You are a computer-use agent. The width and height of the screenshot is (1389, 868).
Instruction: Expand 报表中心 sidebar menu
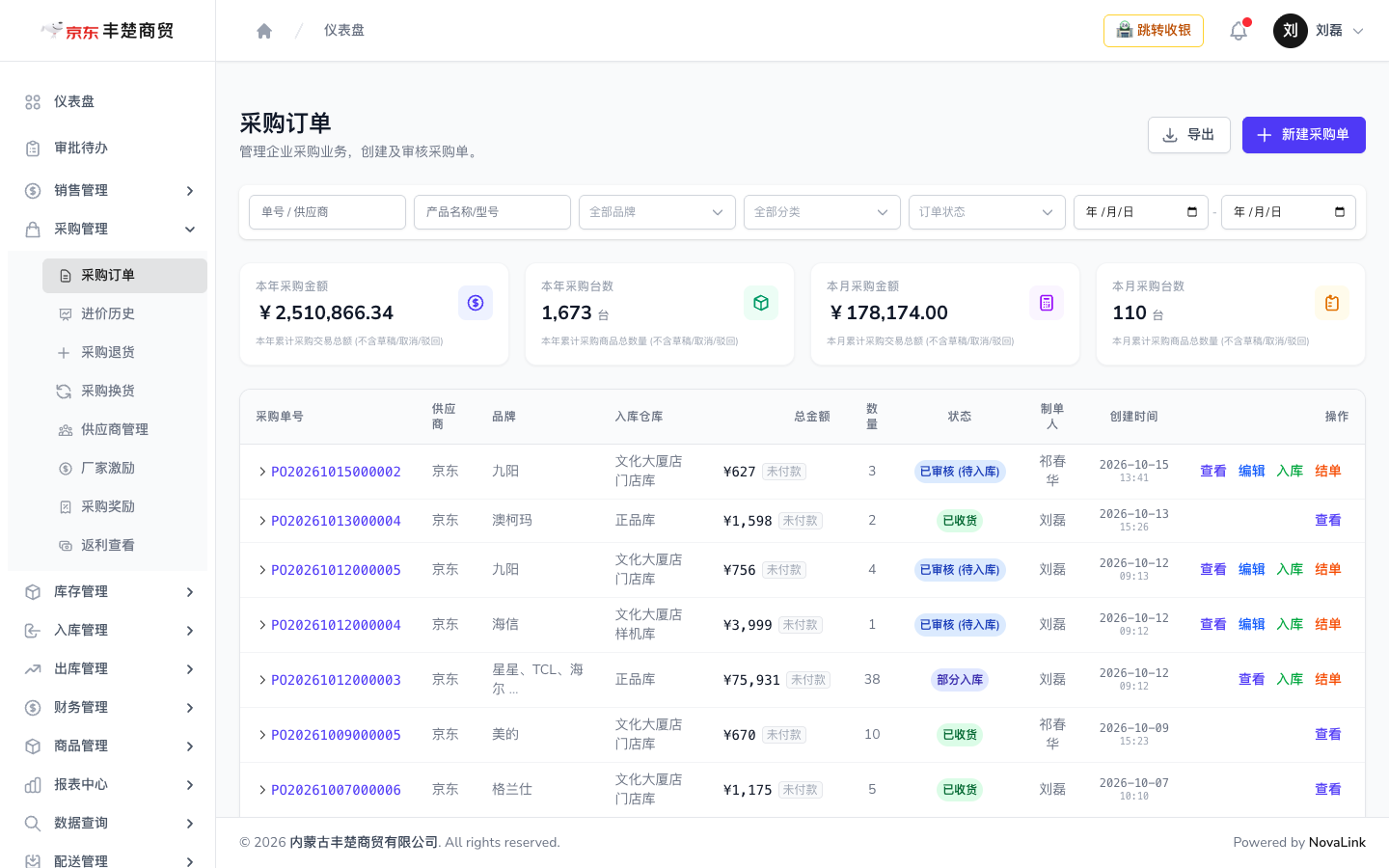tap(107, 785)
